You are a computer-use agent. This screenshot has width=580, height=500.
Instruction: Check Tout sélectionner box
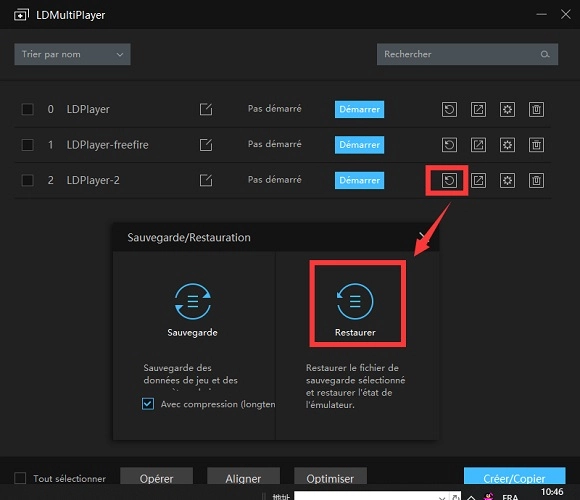click(x=20, y=478)
